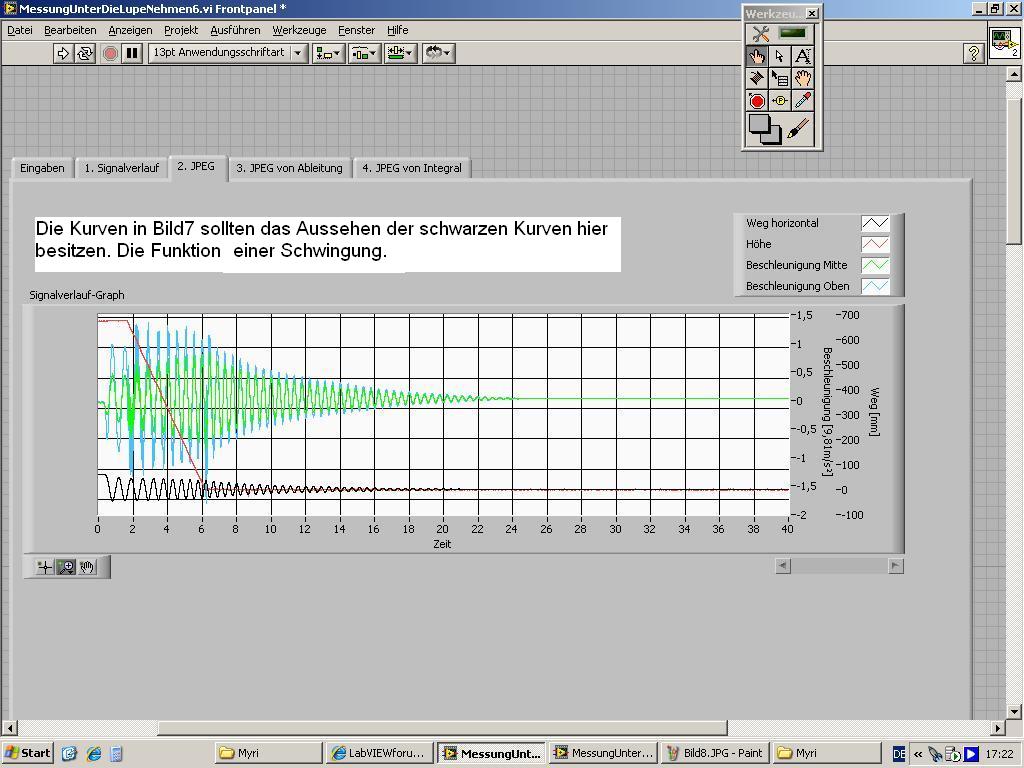Select the Wiring spool tool in palette
The height and width of the screenshot is (768, 1024).
[757, 78]
